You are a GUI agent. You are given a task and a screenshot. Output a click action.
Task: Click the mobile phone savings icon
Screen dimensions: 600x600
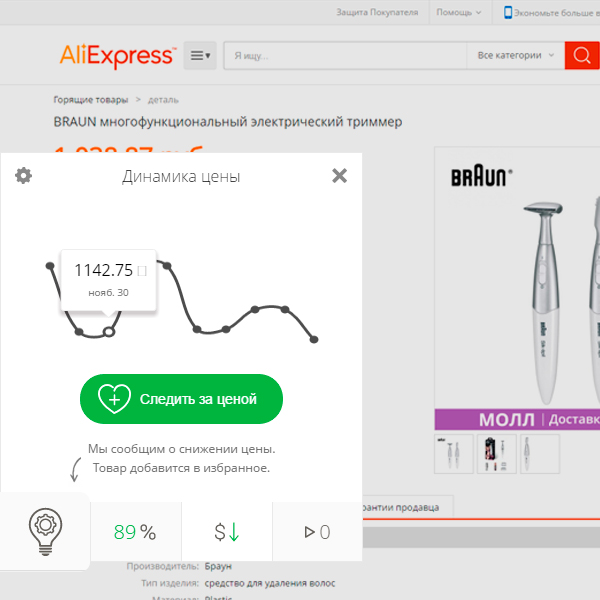[508, 12]
